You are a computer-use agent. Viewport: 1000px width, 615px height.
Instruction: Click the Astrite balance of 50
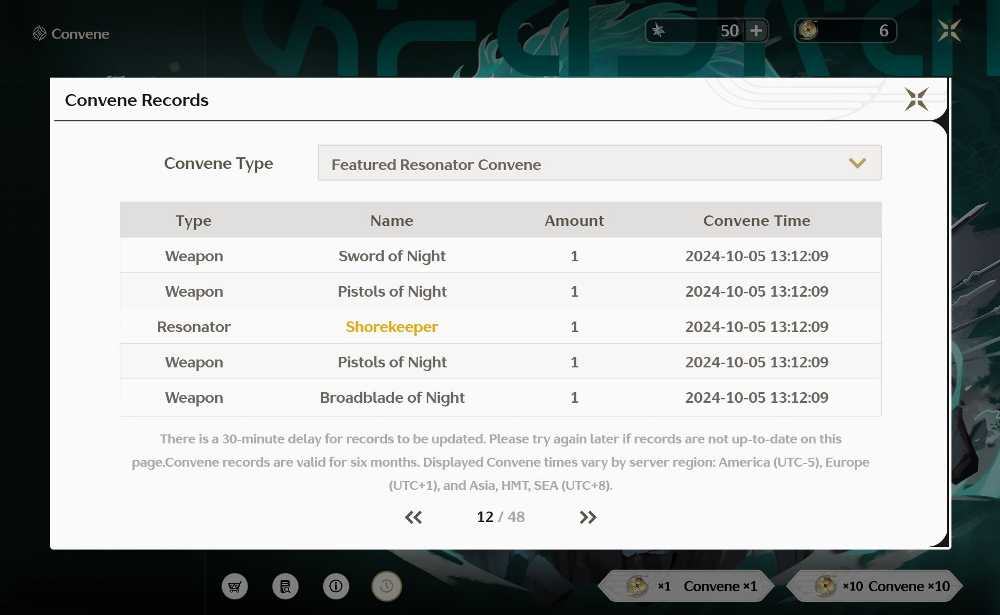pos(730,31)
